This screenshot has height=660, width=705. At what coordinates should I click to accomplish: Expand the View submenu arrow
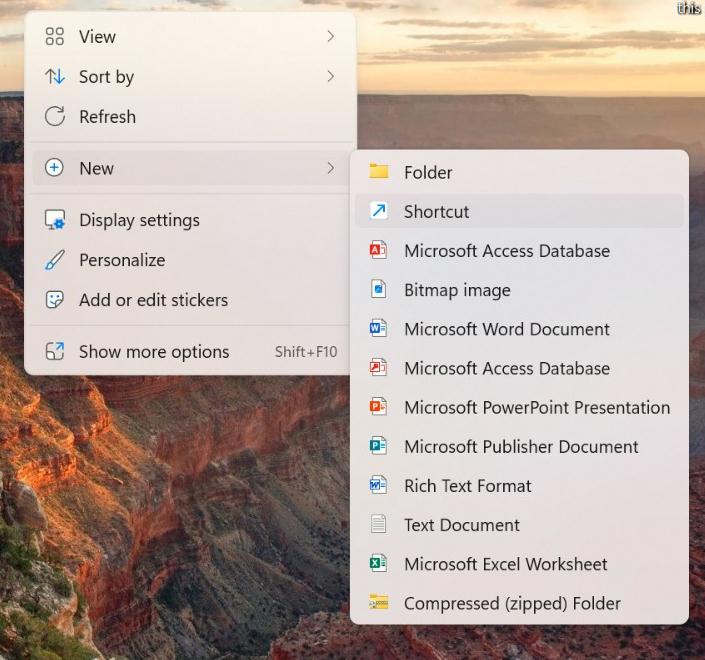(330, 37)
